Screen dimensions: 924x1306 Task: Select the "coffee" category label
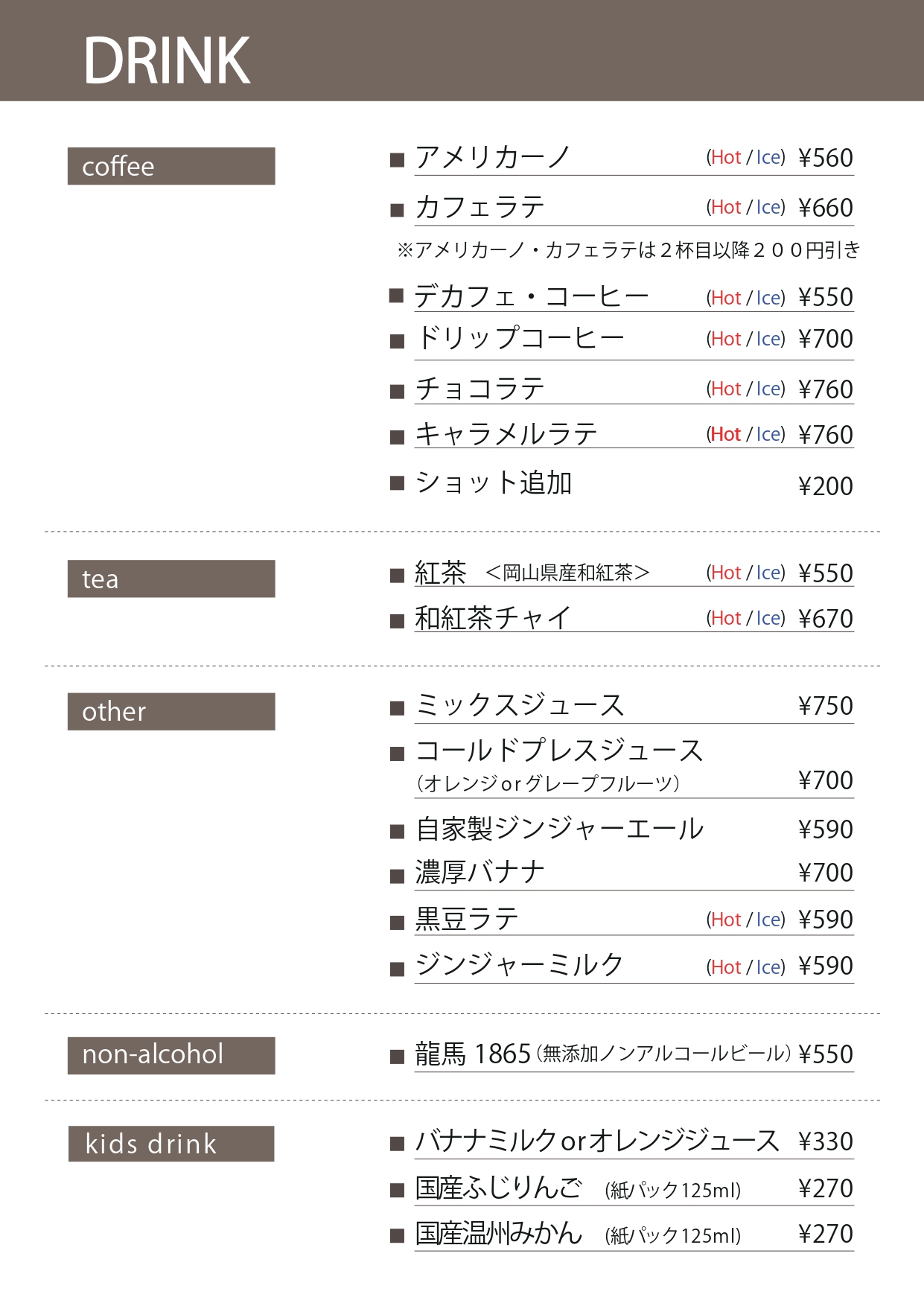[x=171, y=166]
